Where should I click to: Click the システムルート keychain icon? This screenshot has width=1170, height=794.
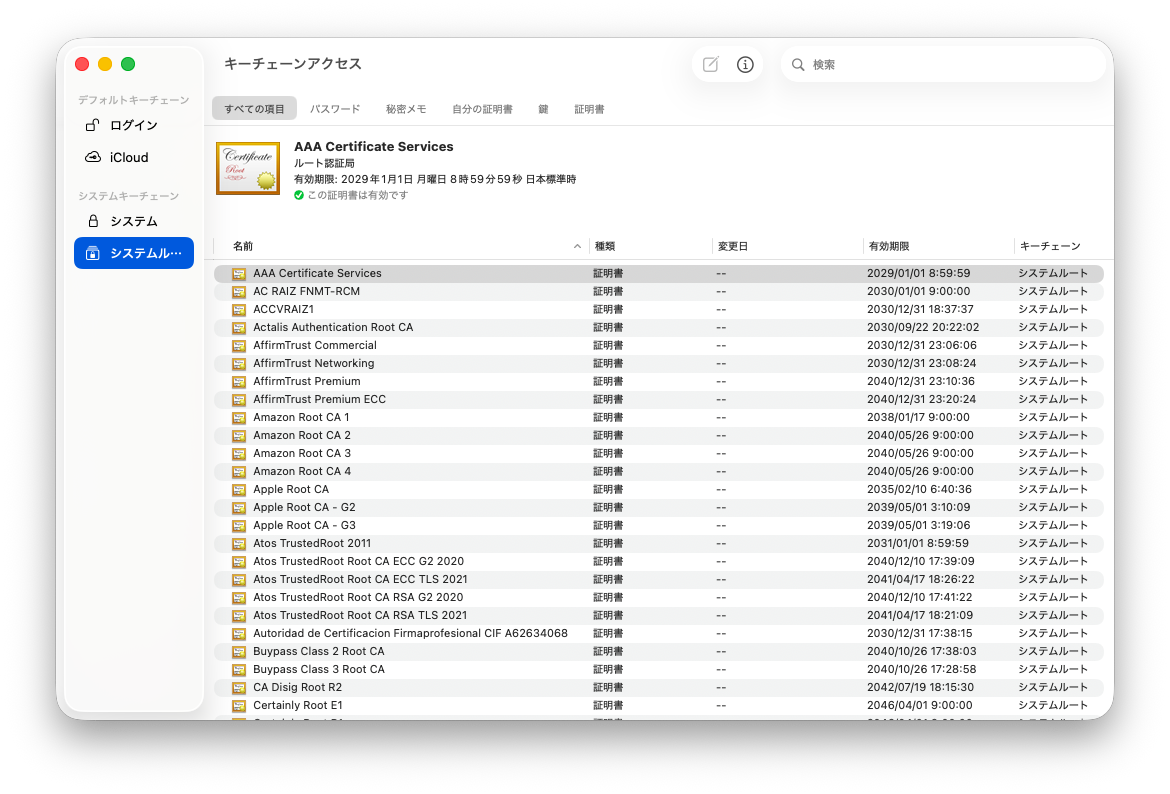point(93,253)
